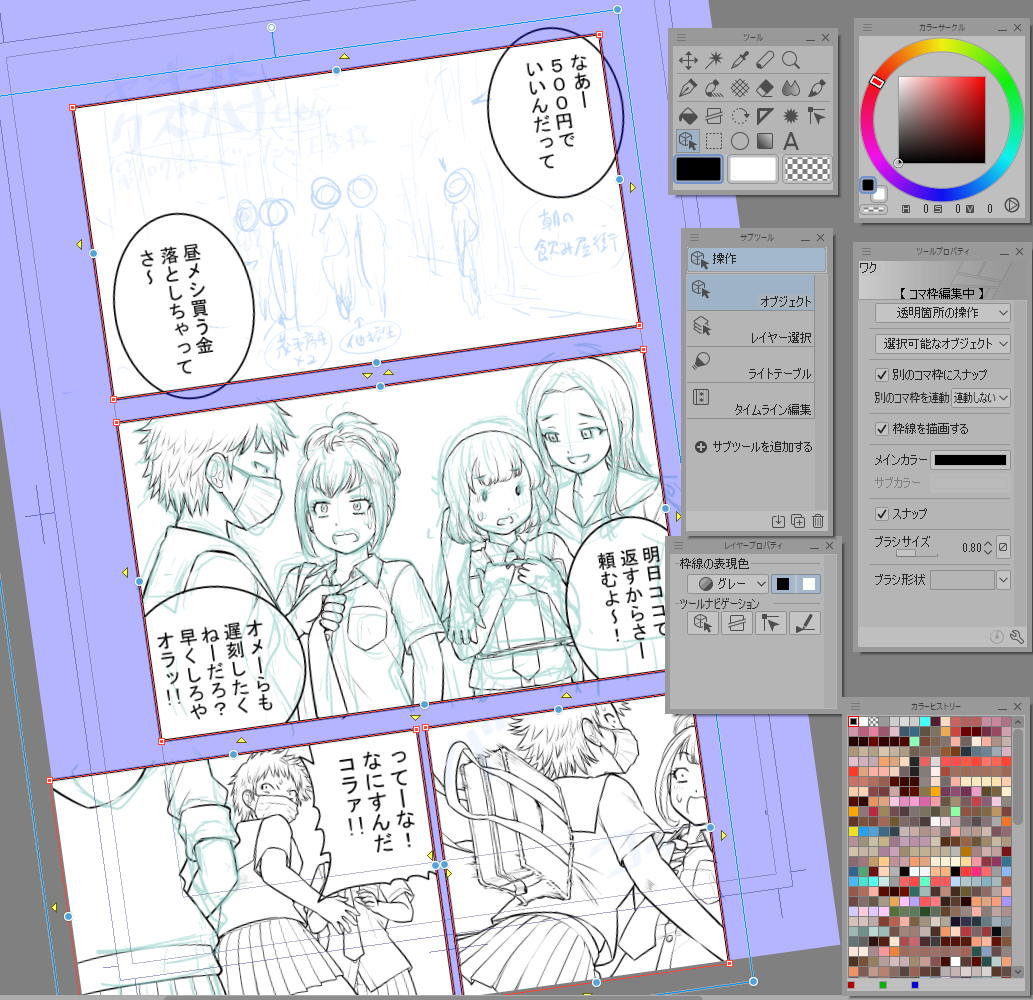Select the Rectangle Selection marquee tool

pos(713,141)
